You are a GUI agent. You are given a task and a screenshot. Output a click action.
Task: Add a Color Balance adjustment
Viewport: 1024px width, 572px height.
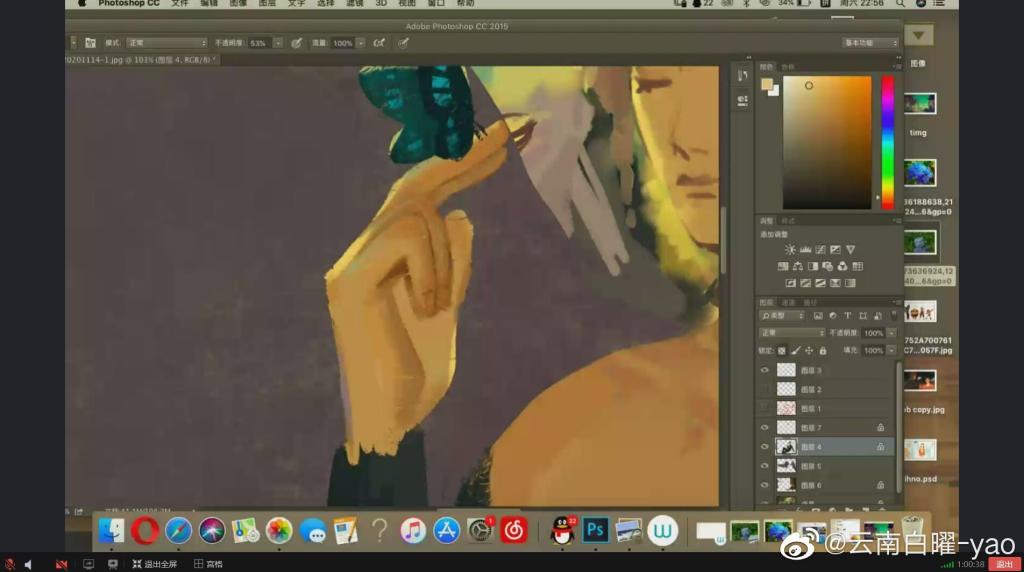797,266
